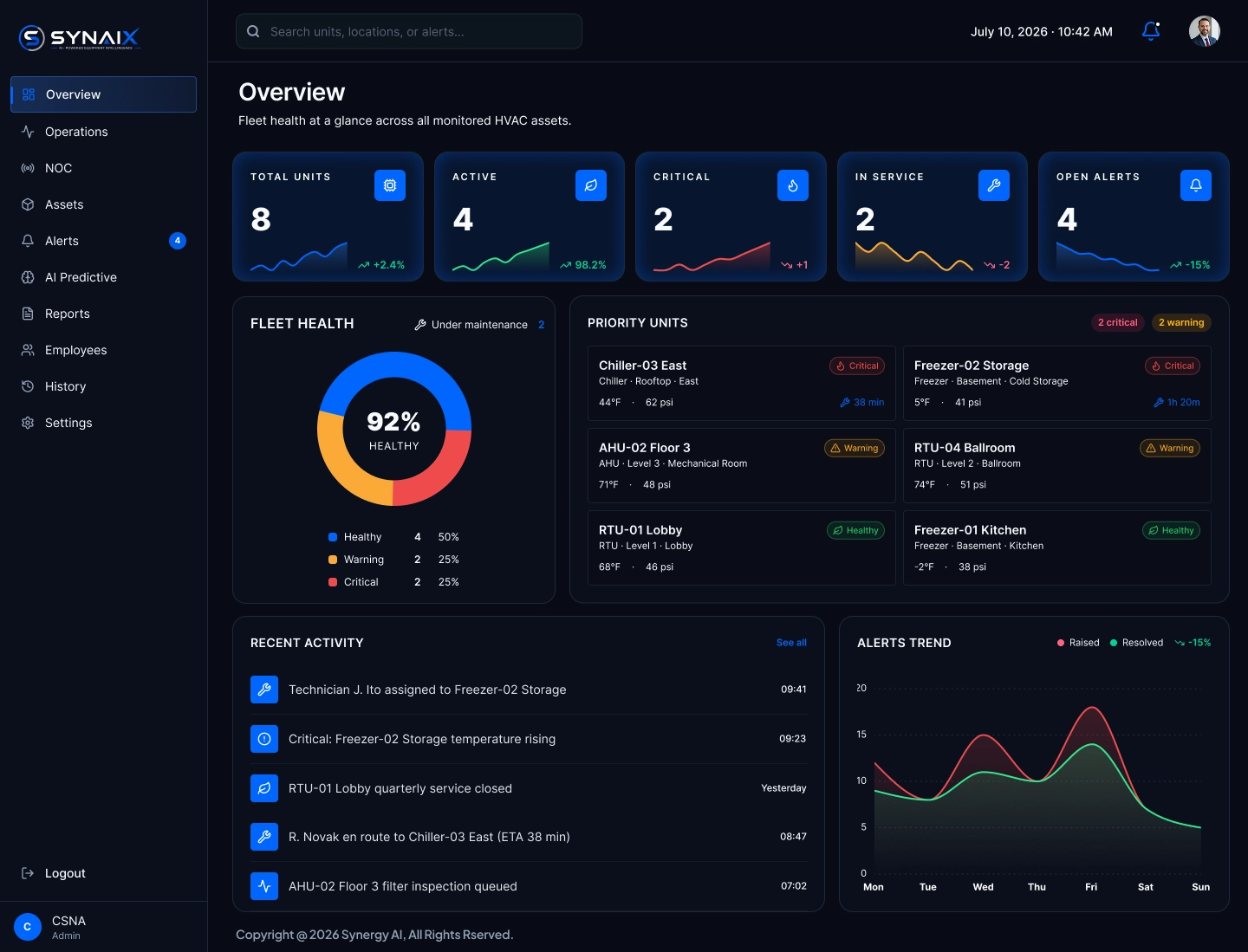Click the pulse icon beside AHU-02 filter inspection
The width and height of the screenshot is (1248, 952).
pos(264,886)
